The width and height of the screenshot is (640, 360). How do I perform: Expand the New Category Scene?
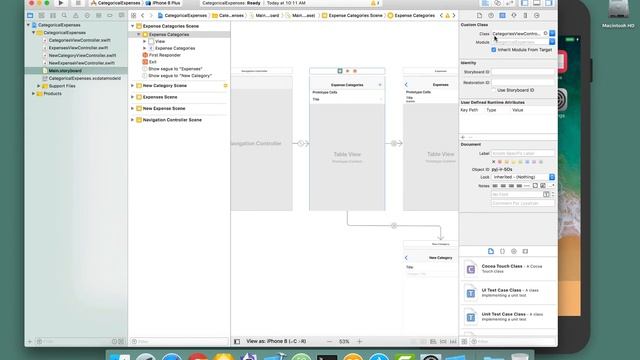point(132,86)
